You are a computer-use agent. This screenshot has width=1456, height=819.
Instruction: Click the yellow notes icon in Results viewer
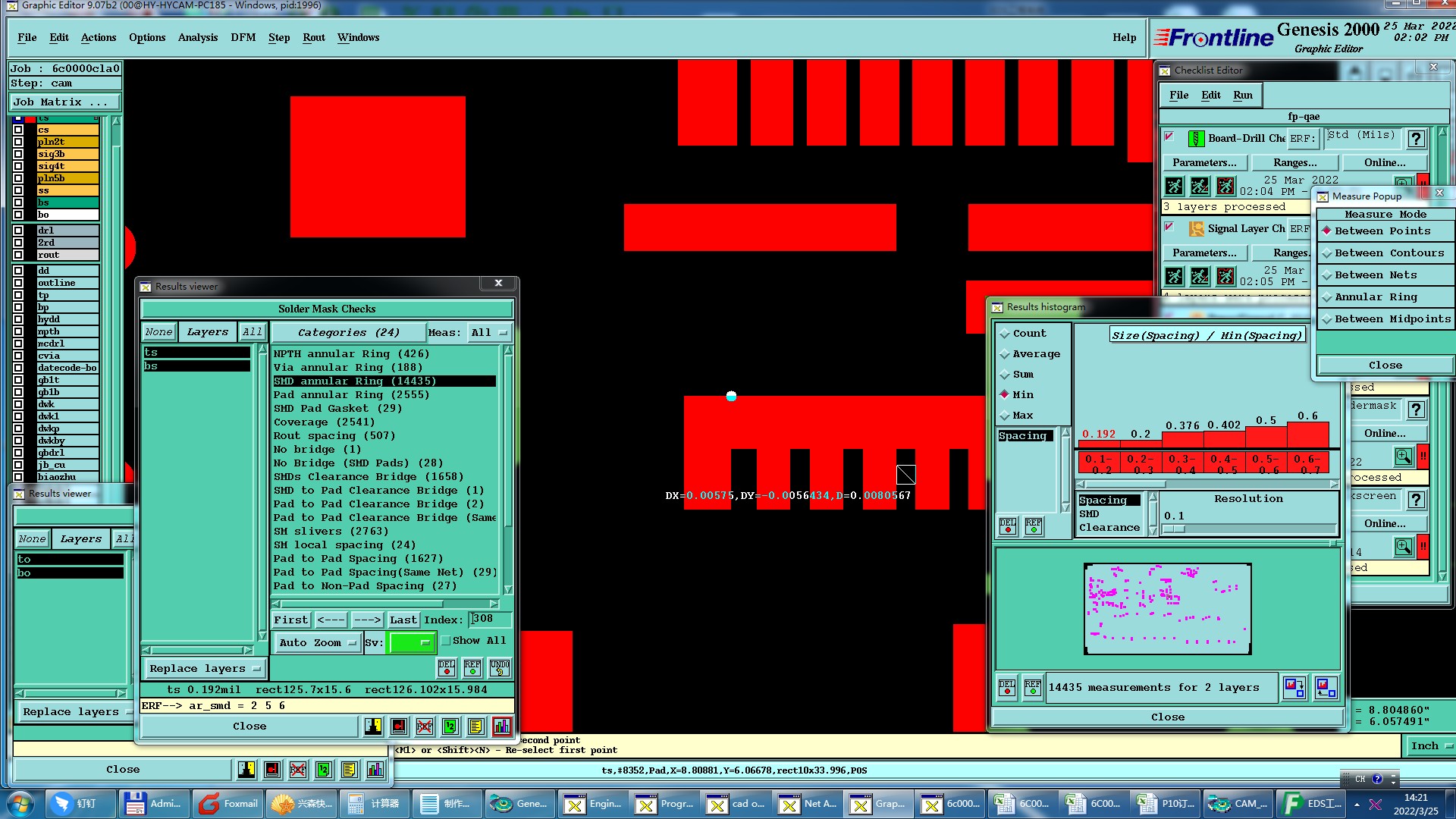coord(475,726)
